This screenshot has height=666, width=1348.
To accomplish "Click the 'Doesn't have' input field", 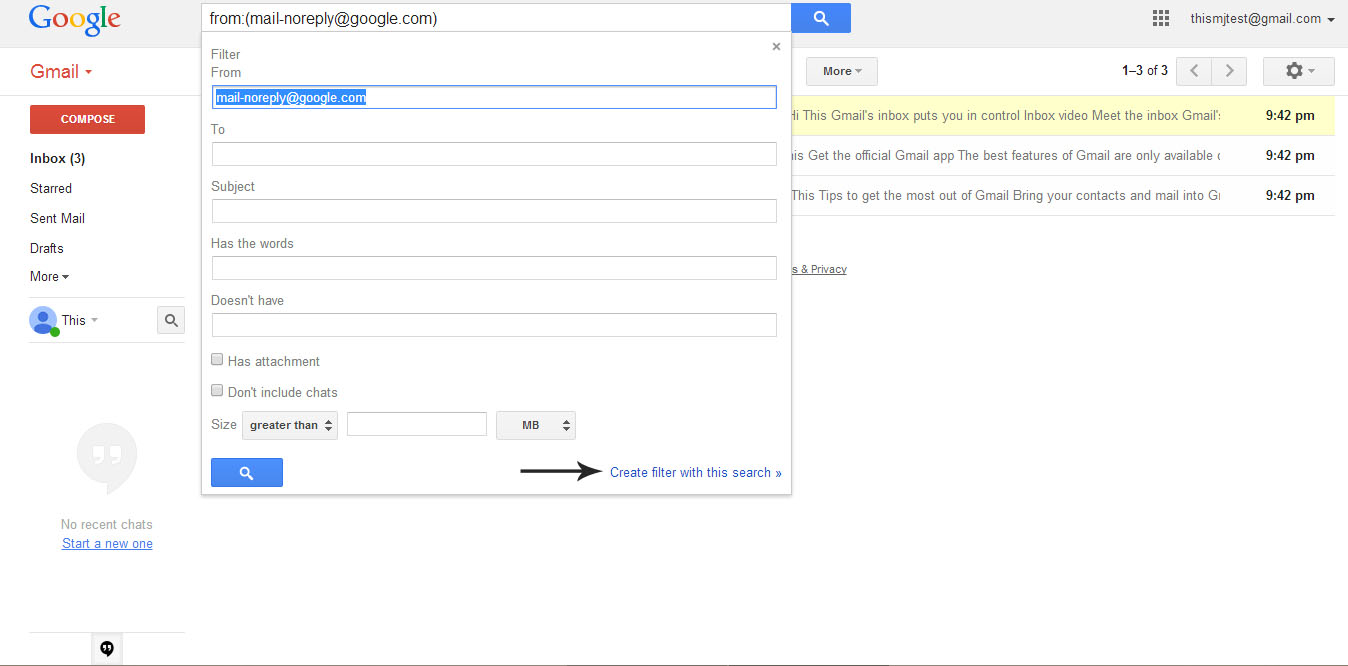I will (494, 325).
